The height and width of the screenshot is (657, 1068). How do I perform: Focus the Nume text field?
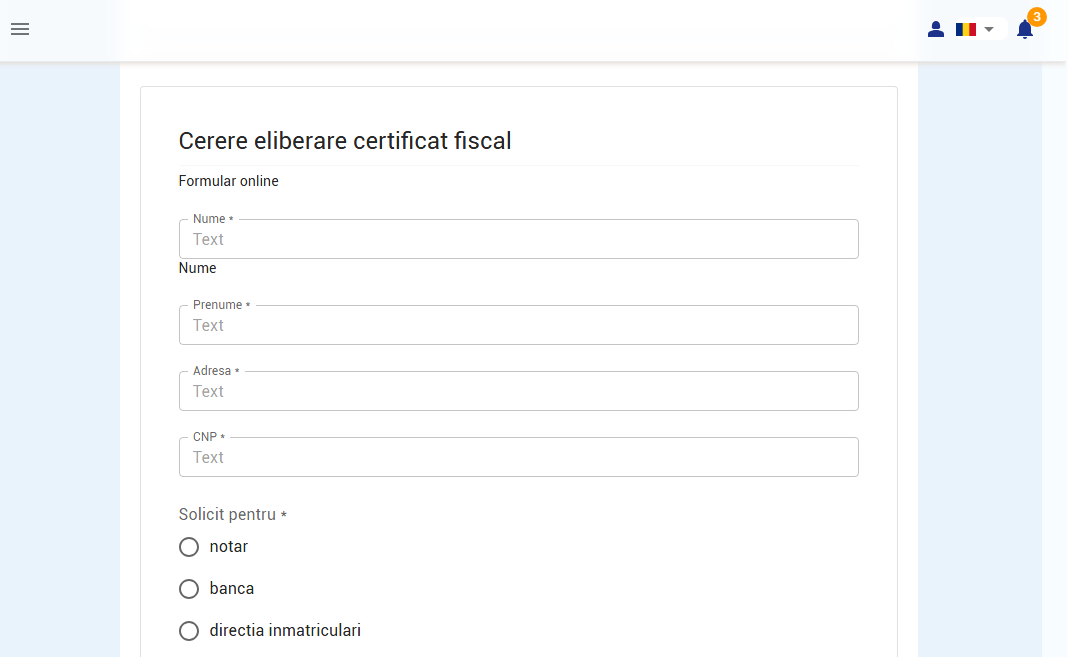[518, 240]
